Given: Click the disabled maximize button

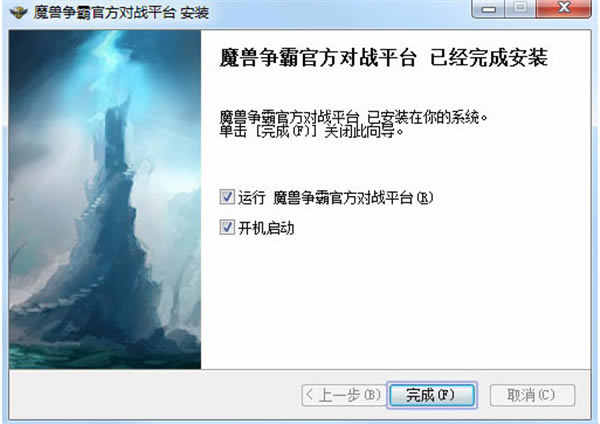Looking at the screenshot, I should (520, 8).
